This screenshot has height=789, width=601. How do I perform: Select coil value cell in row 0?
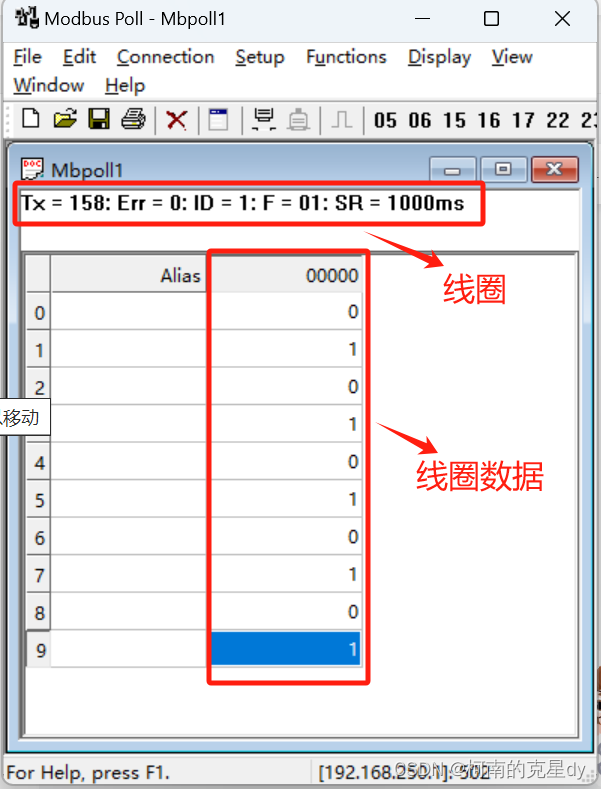pos(286,312)
